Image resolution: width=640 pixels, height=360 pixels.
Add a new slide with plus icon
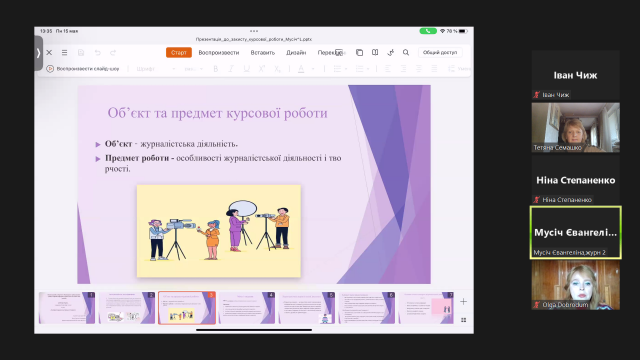coord(463,302)
